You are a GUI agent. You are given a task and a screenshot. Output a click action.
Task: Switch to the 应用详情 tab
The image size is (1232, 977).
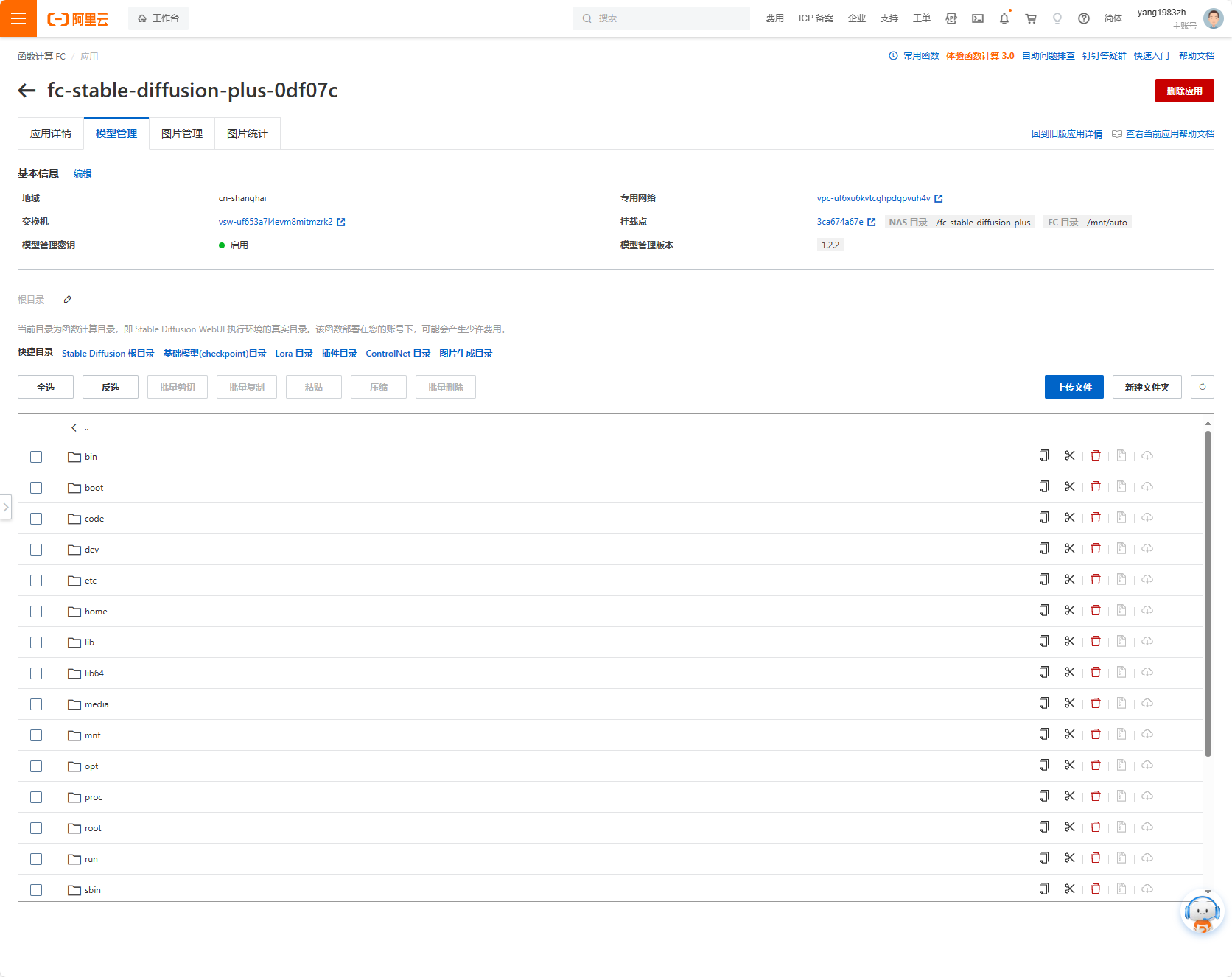(51, 133)
